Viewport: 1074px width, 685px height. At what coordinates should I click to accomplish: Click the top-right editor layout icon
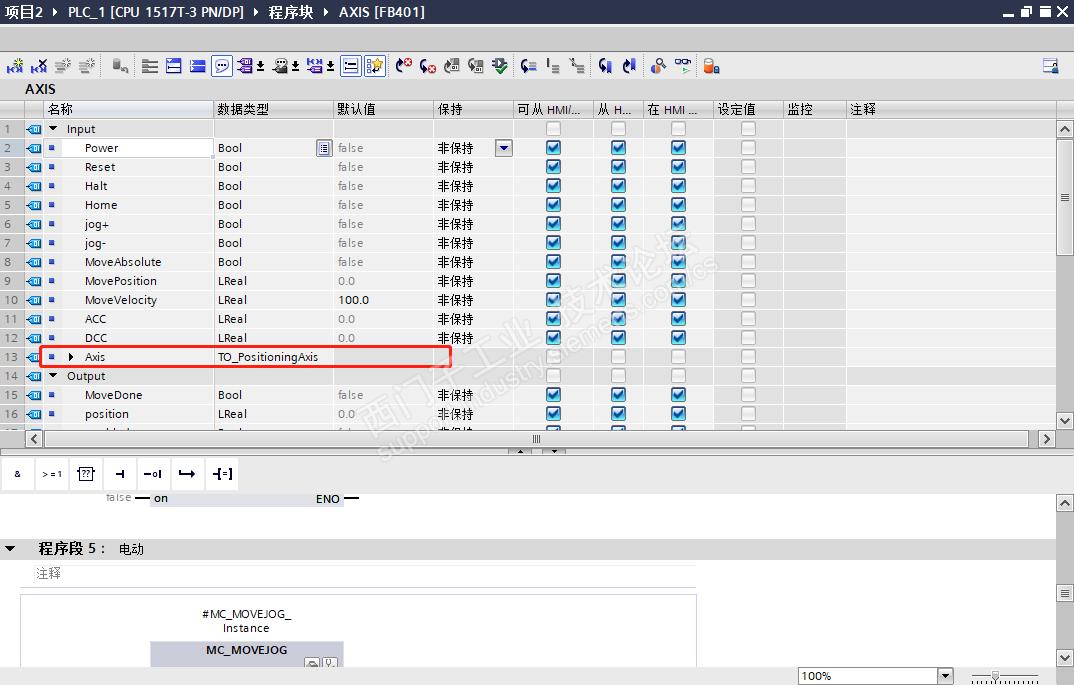point(1051,66)
